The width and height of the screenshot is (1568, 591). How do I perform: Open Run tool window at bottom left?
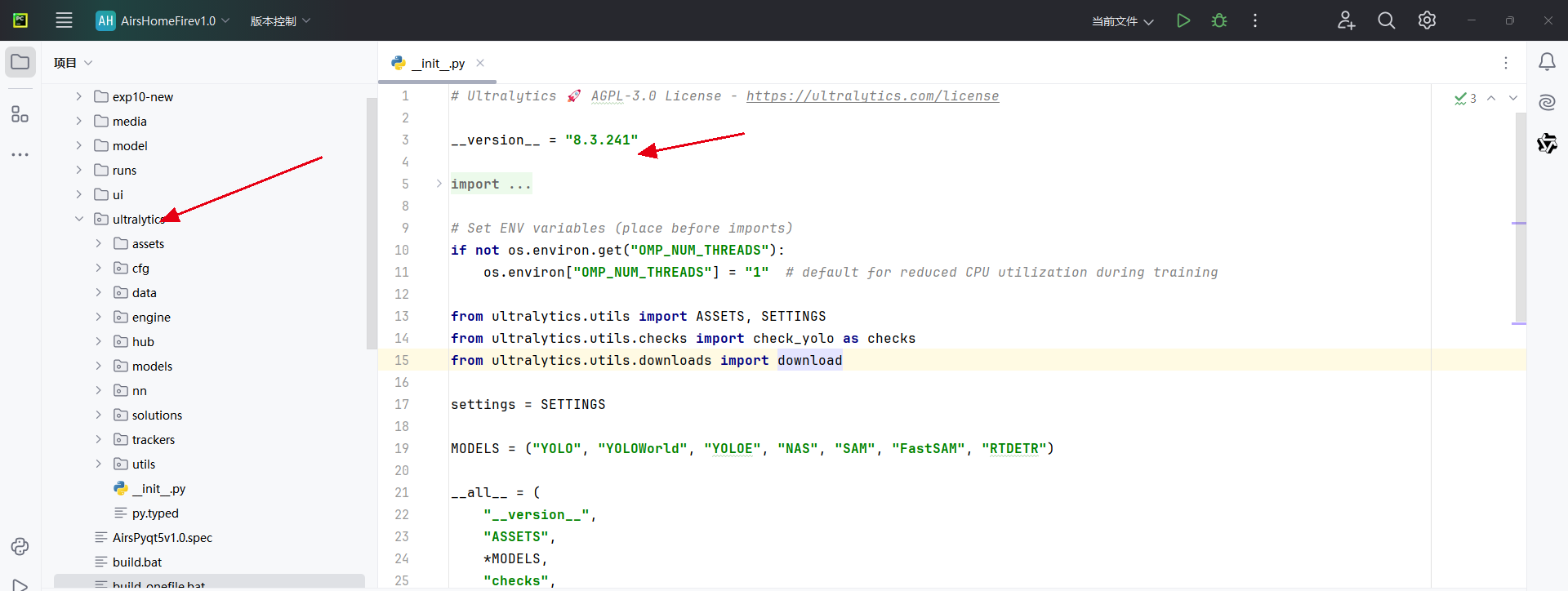click(x=20, y=584)
